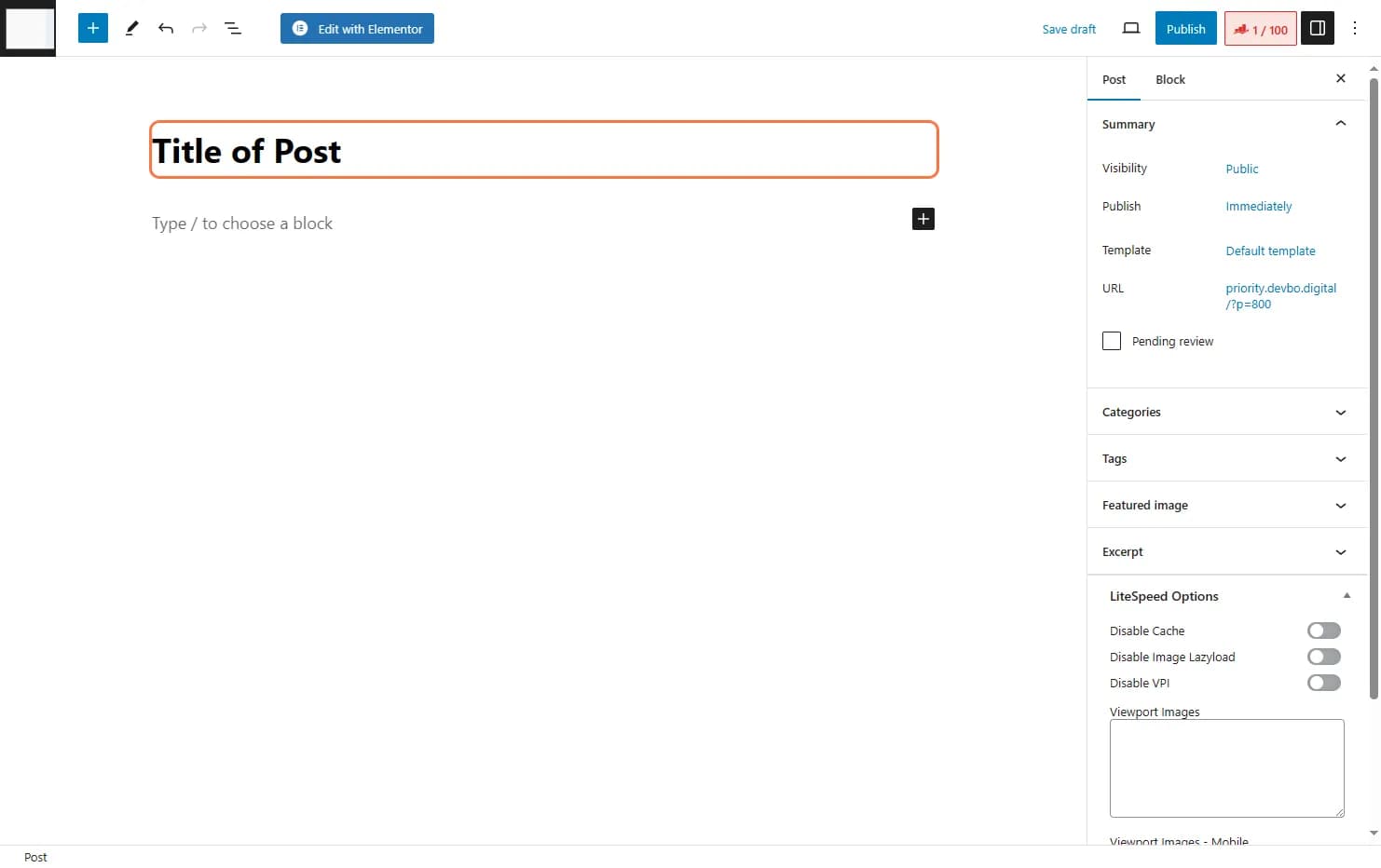This screenshot has height=868, width=1381.
Task: Edit the priority.devbo.digital URL
Action: coord(1281,296)
